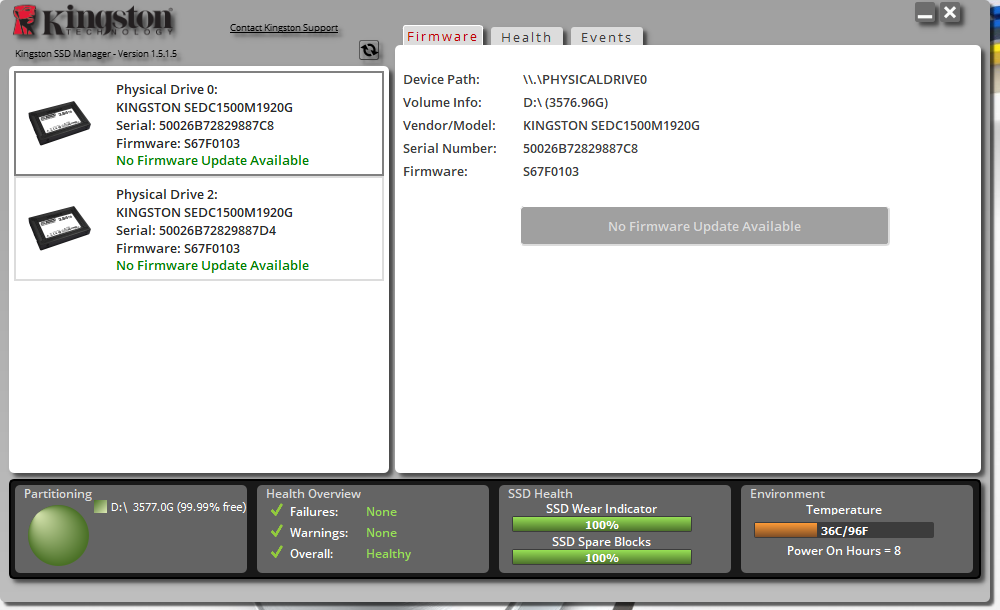Click the SSD Spare Blocks 100% bar

602,558
